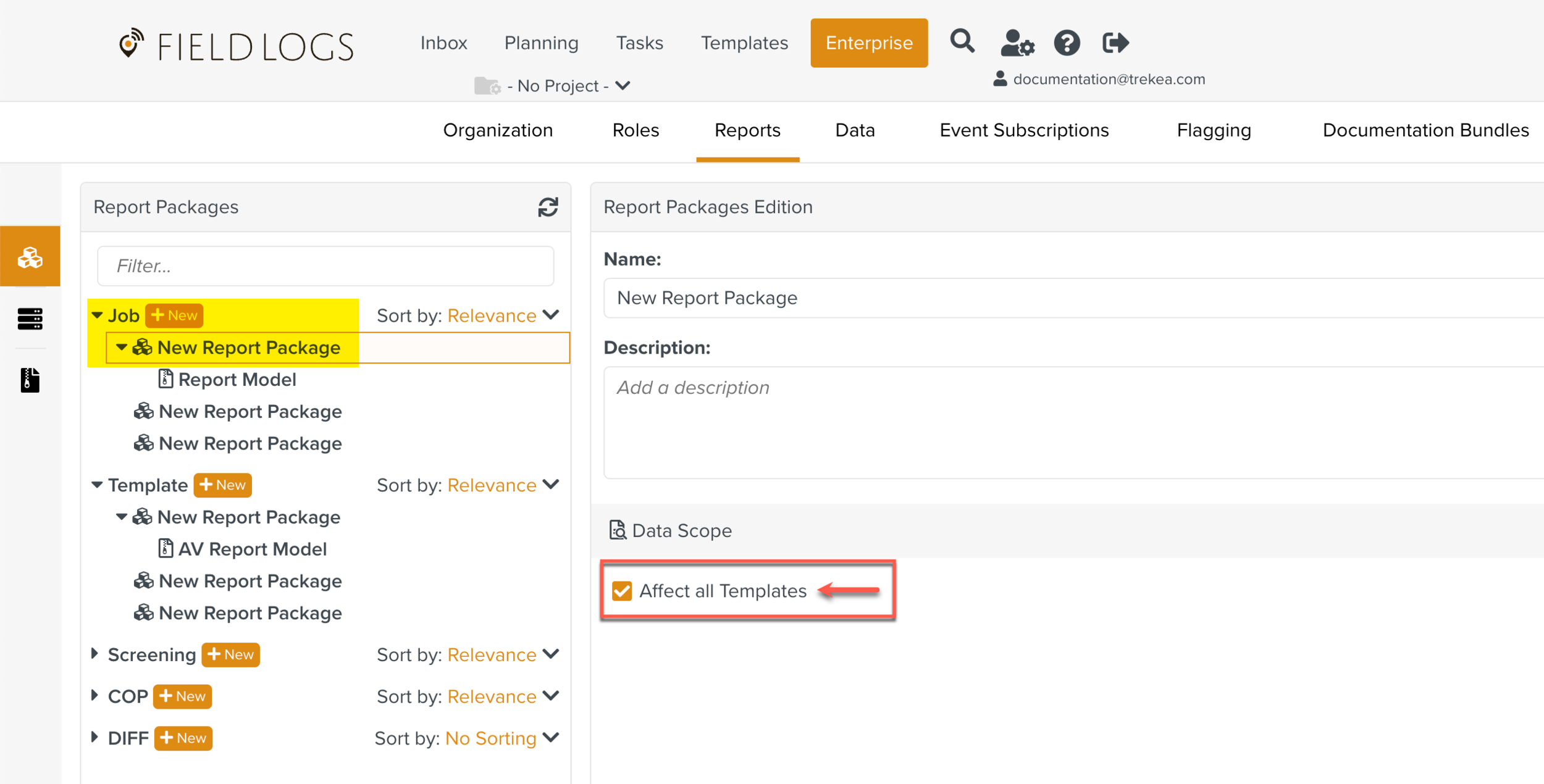Collapse Template's first New Report Package
The width and height of the screenshot is (1544, 784).
(x=122, y=517)
